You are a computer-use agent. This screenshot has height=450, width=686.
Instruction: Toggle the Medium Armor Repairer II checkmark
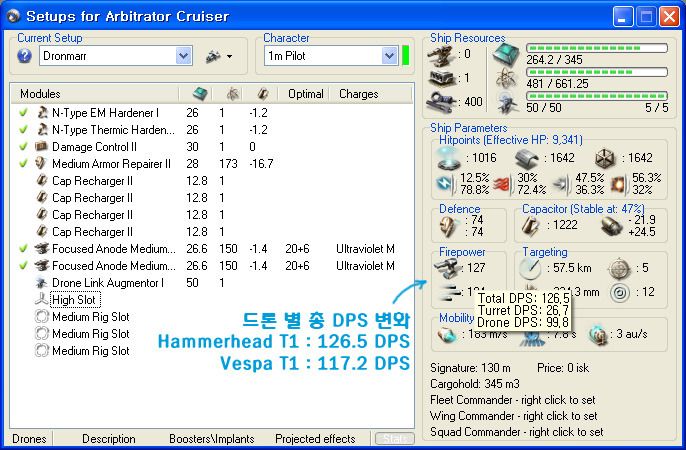23,164
